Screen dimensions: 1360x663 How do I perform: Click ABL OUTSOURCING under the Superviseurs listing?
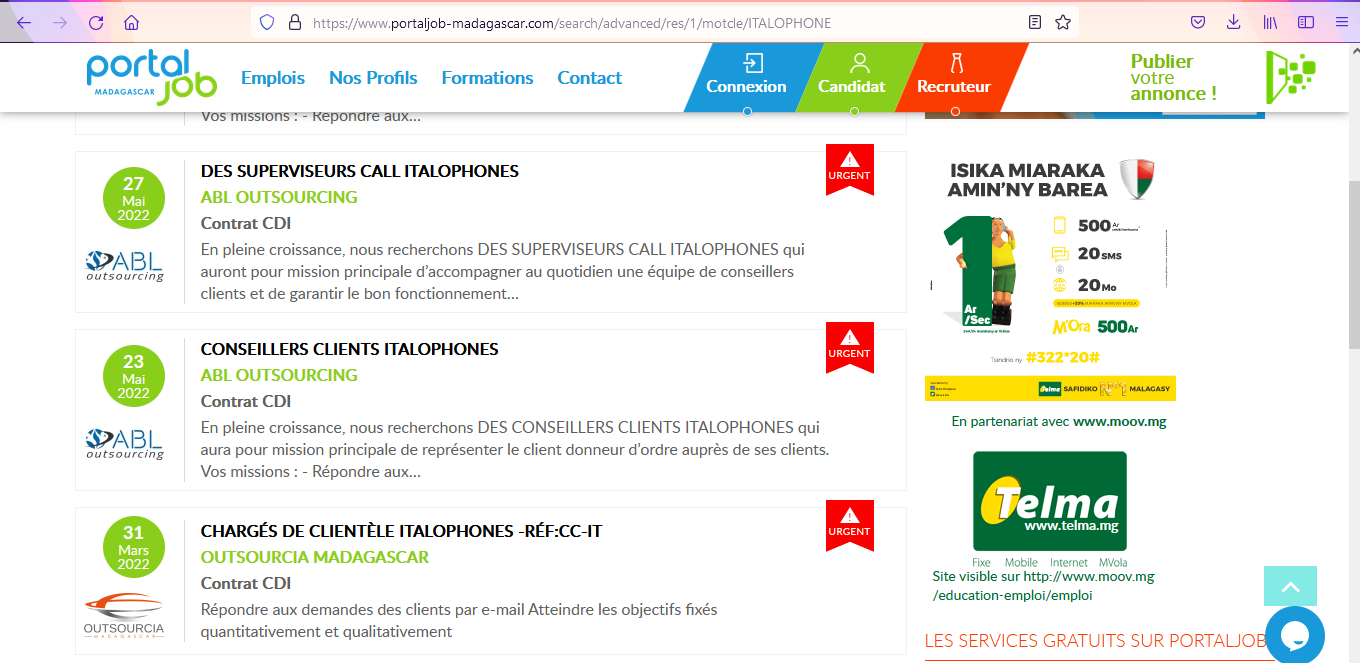279,197
